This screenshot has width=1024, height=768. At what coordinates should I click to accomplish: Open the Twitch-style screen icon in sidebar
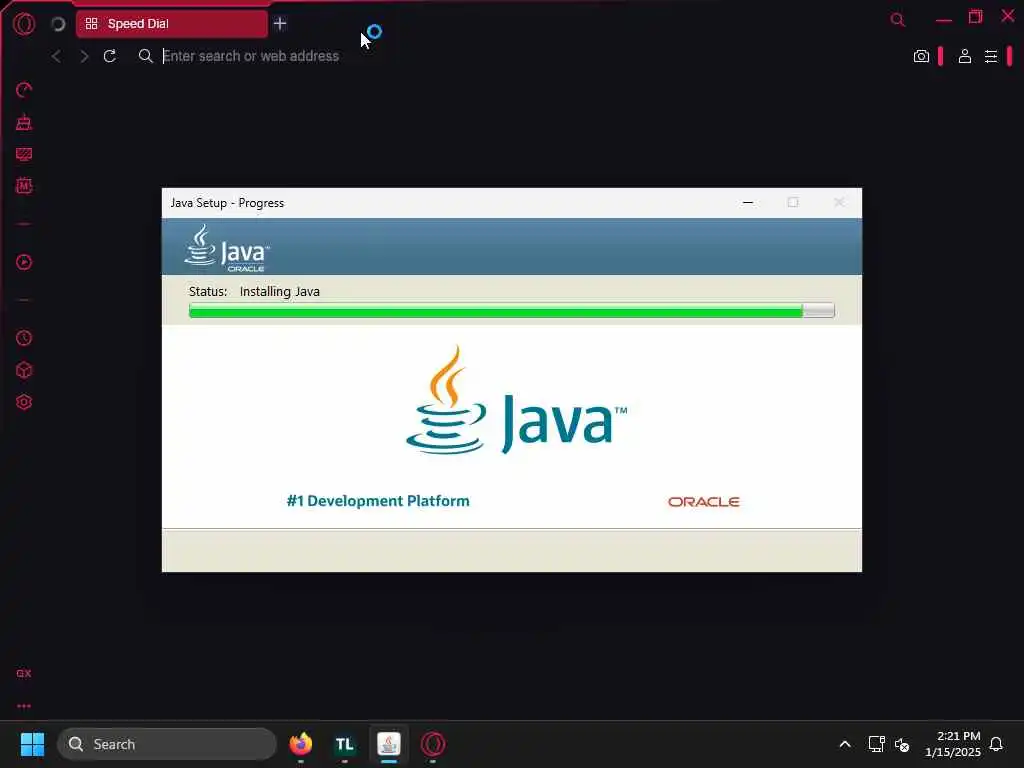[24, 154]
